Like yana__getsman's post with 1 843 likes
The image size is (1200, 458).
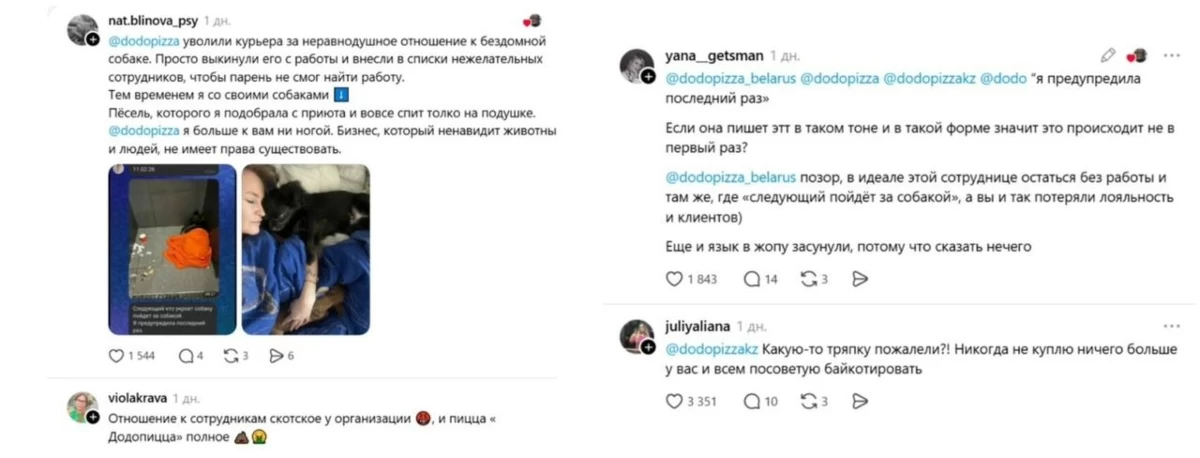(673, 280)
